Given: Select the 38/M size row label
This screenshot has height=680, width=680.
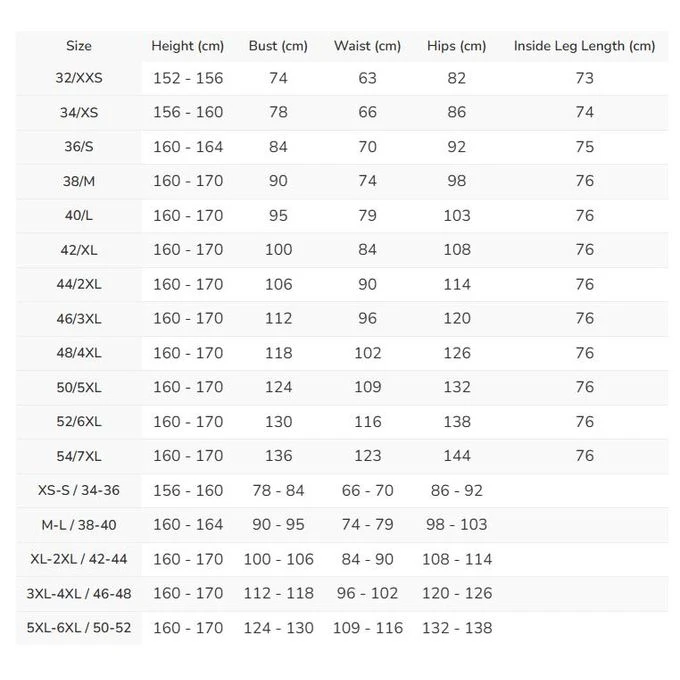Looking at the screenshot, I should [x=79, y=181].
